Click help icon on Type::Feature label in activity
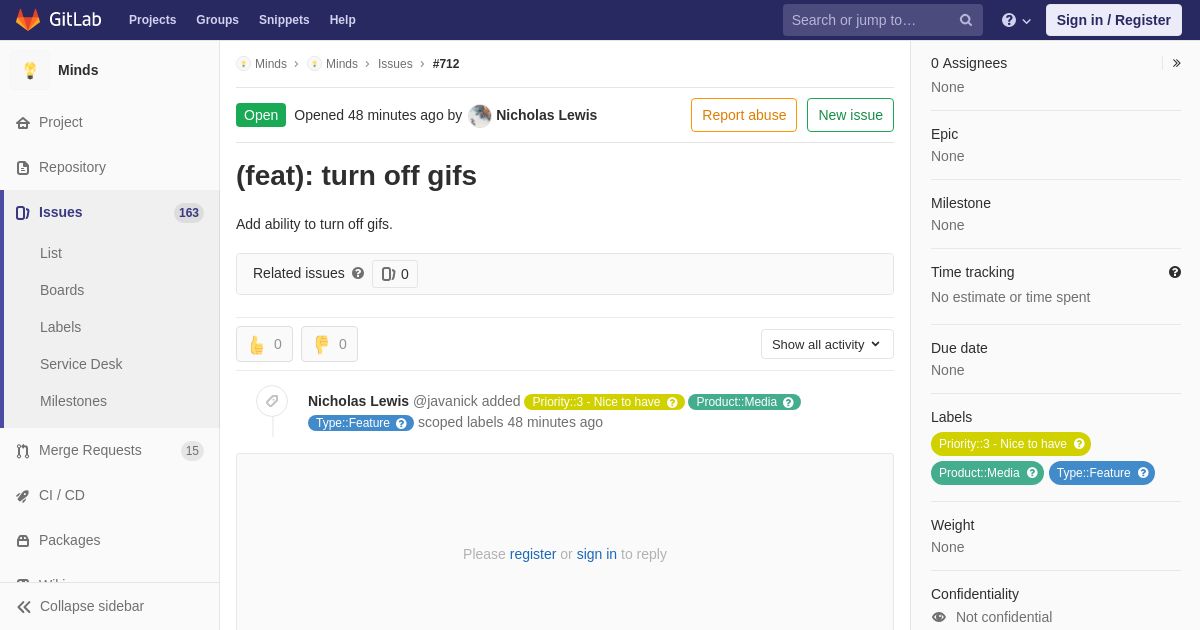The width and height of the screenshot is (1200, 630). (x=401, y=423)
